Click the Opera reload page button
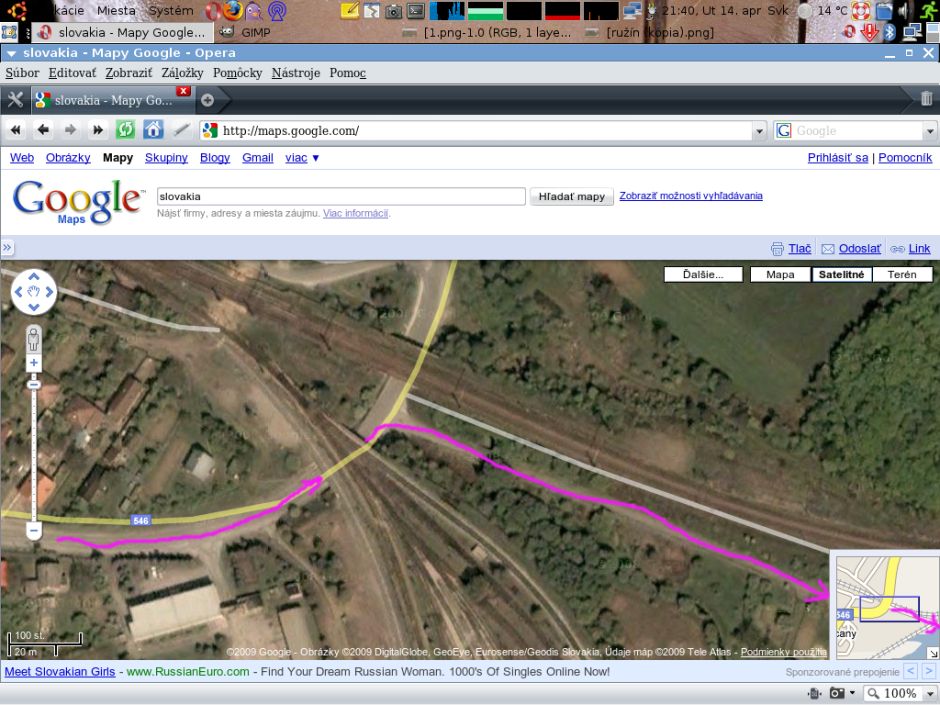This screenshot has height=705, width=940. tap(125, 130)
